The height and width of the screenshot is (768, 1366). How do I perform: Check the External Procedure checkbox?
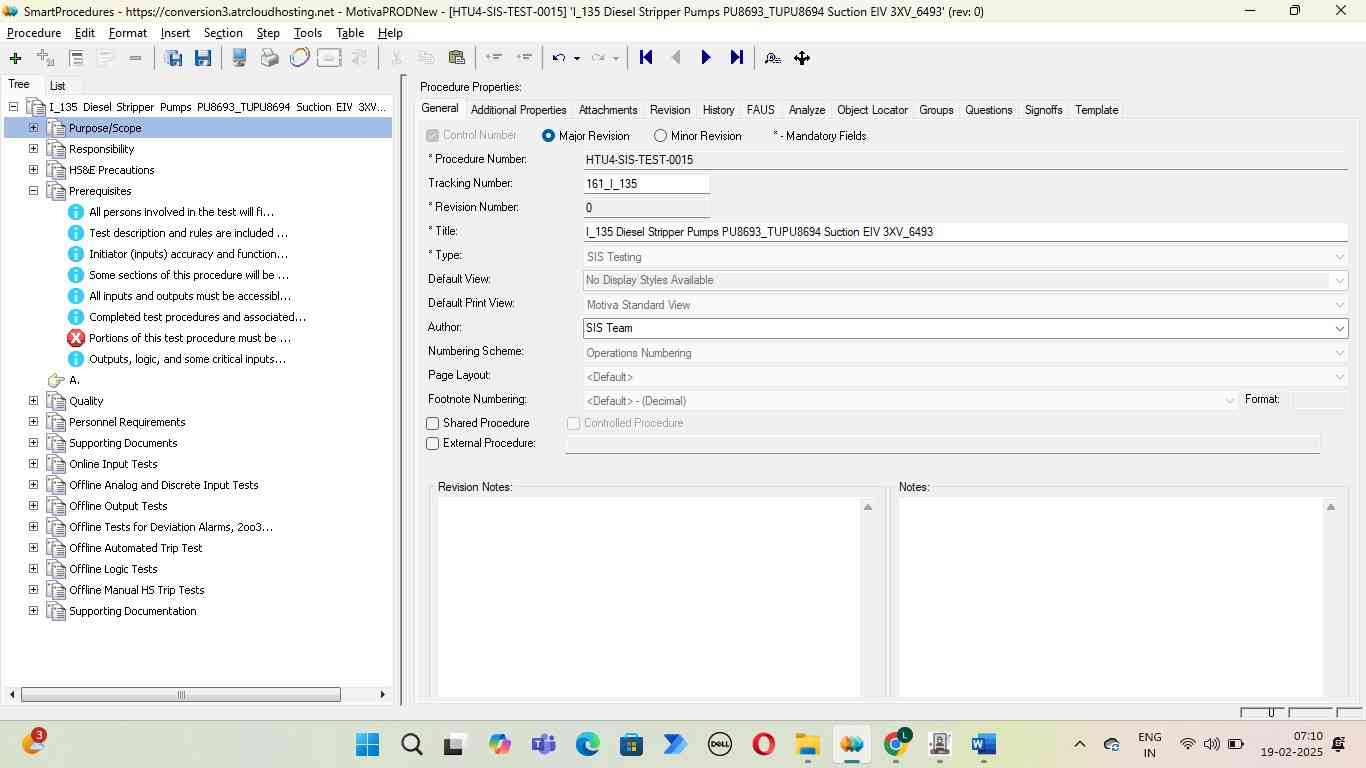click(x=433, y=444)
